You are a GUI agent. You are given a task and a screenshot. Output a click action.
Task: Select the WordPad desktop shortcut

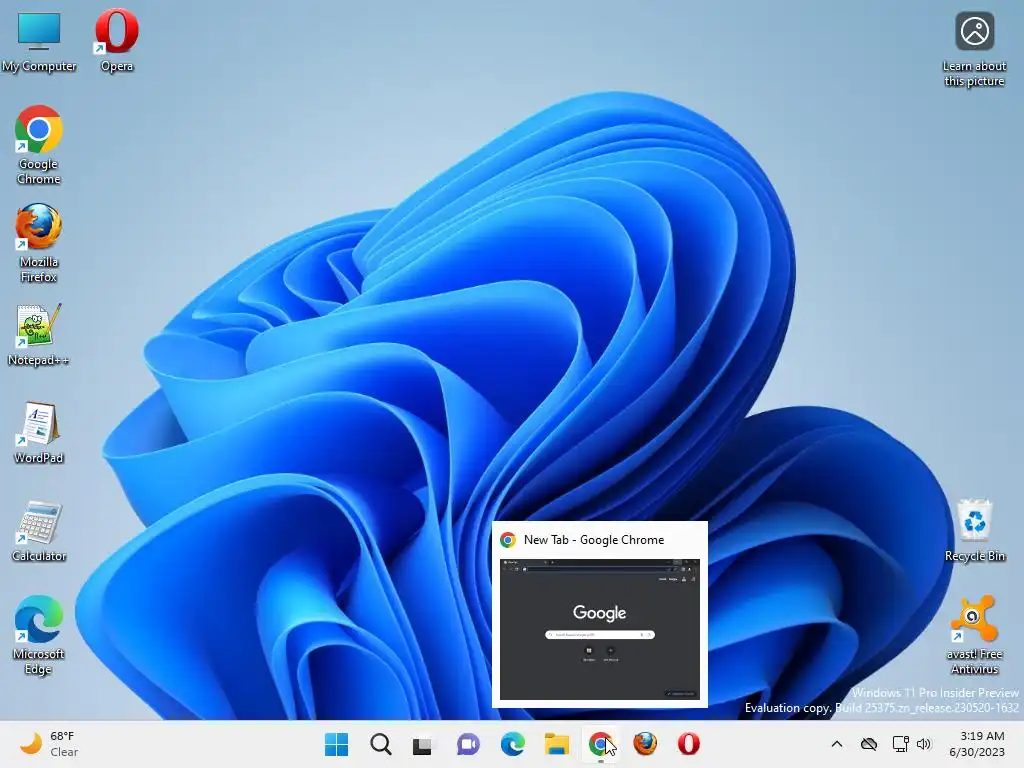39,432
